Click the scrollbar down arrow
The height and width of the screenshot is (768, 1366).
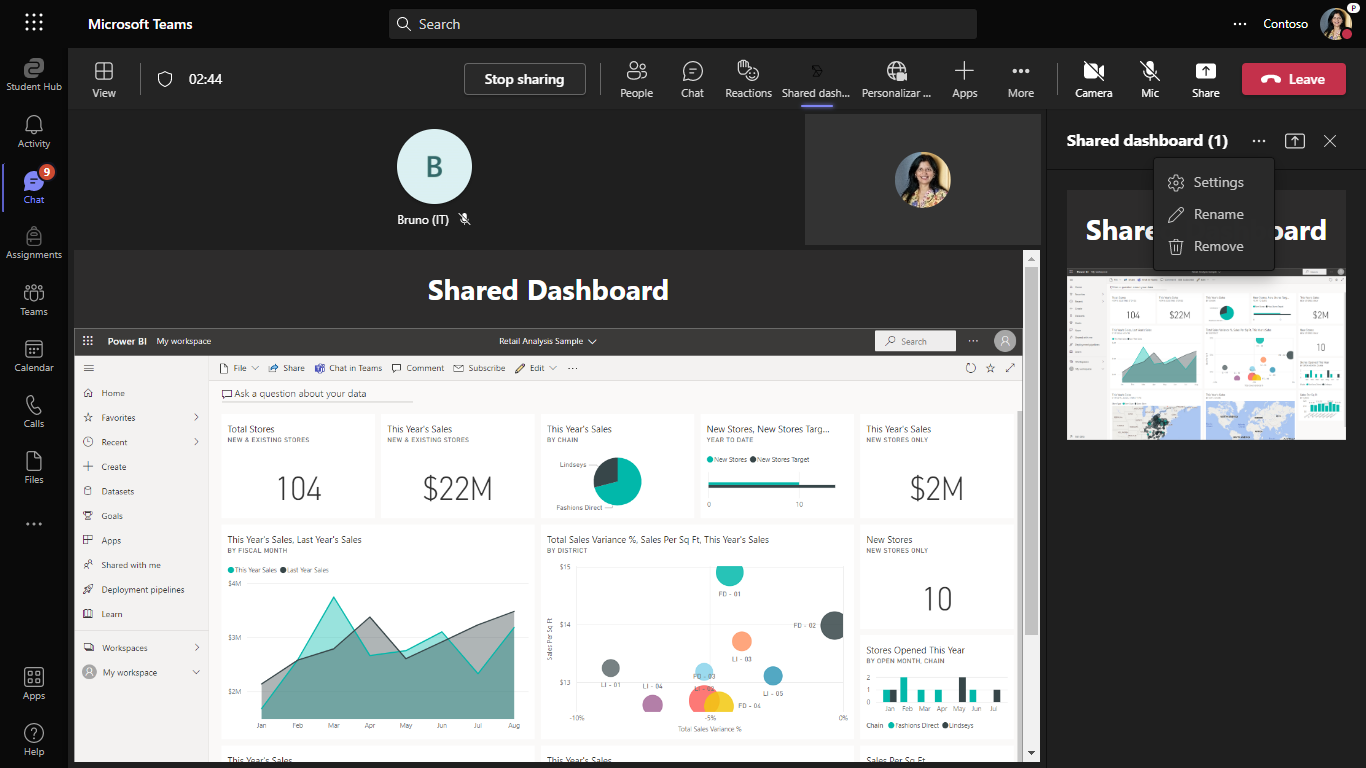pyautogui.click(x=1032, y=752)
